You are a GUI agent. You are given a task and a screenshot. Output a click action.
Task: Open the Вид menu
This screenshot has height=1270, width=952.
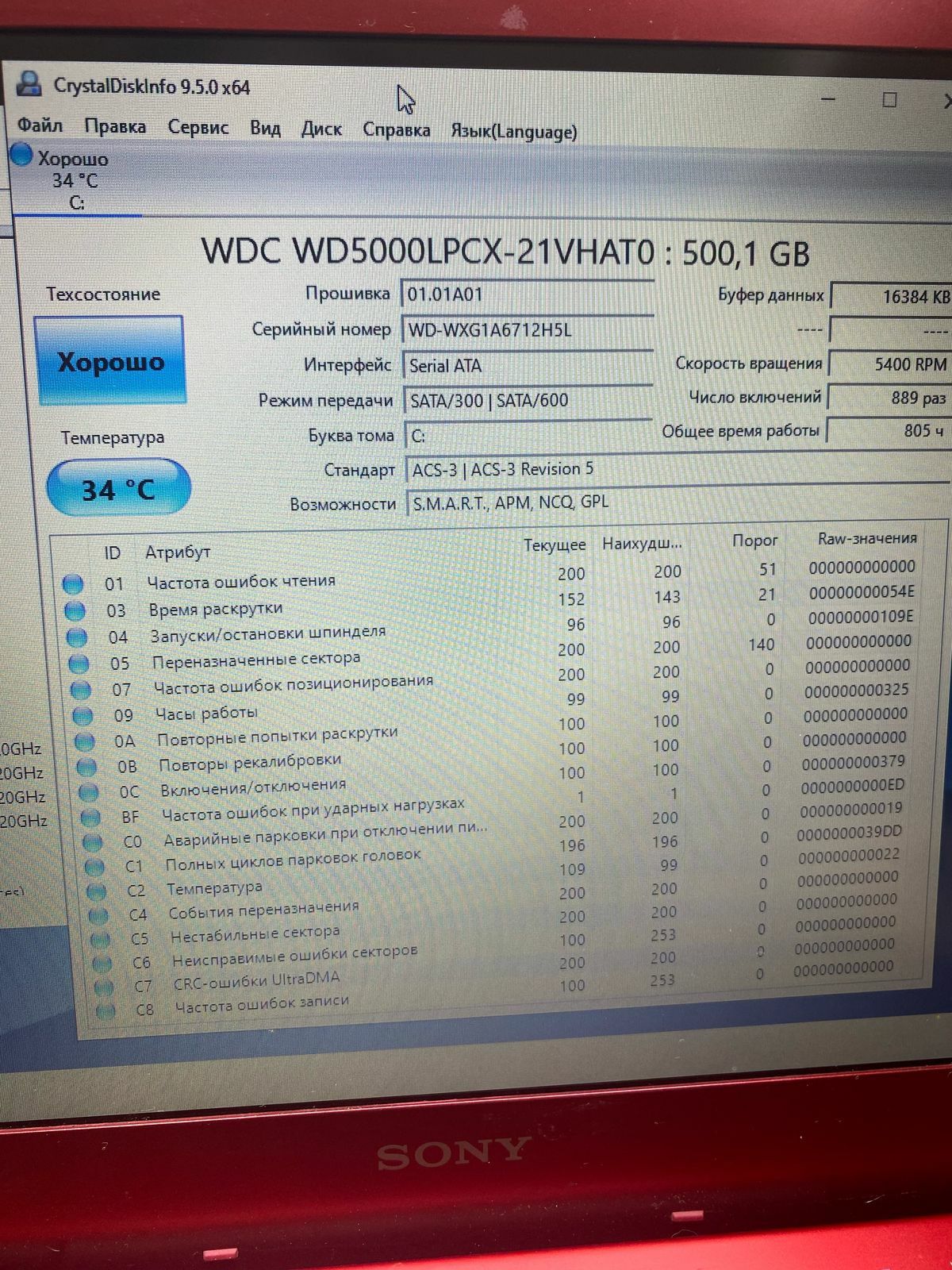click(x=265, y=129)
